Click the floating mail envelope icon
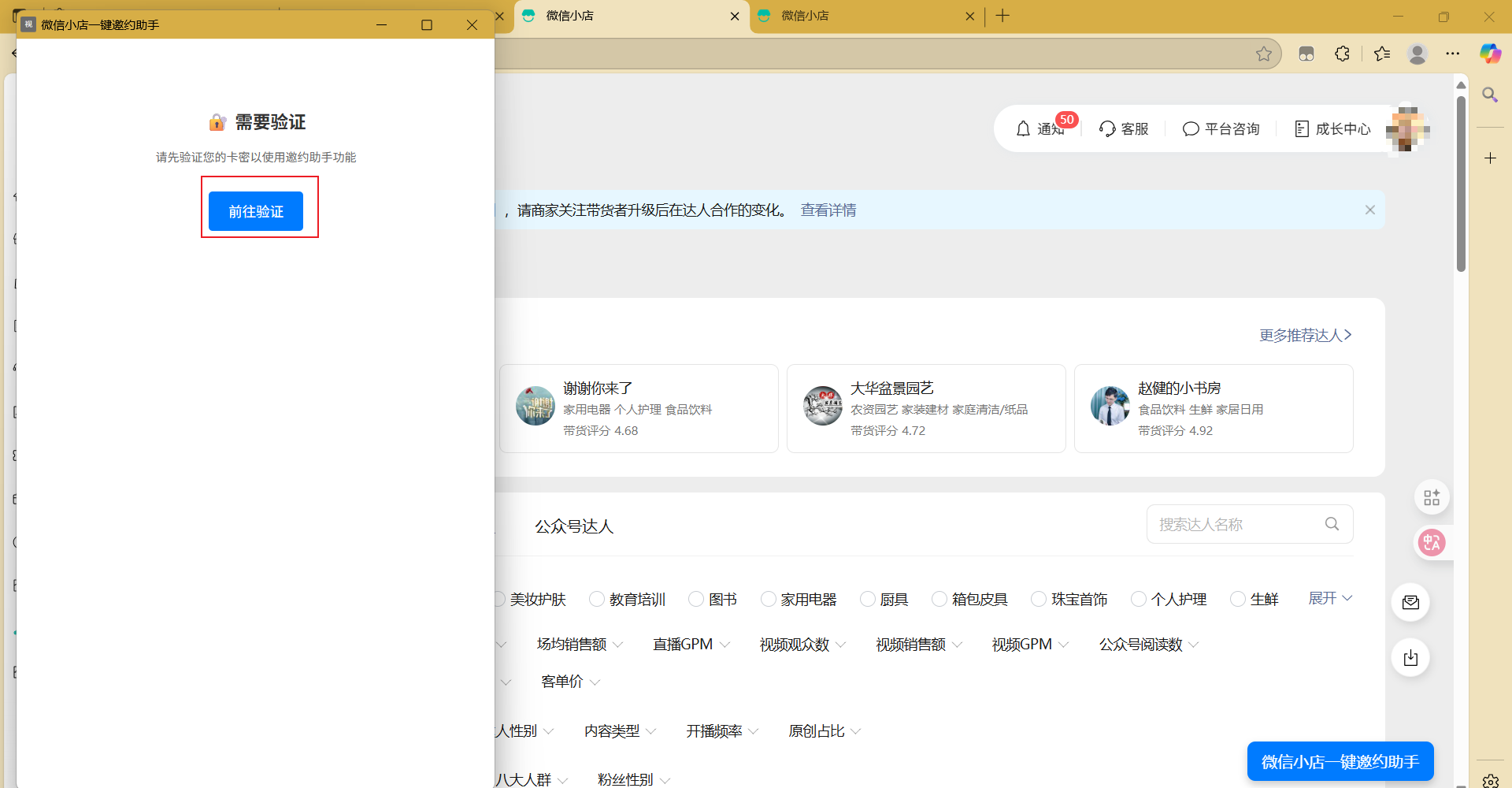Viewport: 1512px width, 788px height. (1410, 602)
